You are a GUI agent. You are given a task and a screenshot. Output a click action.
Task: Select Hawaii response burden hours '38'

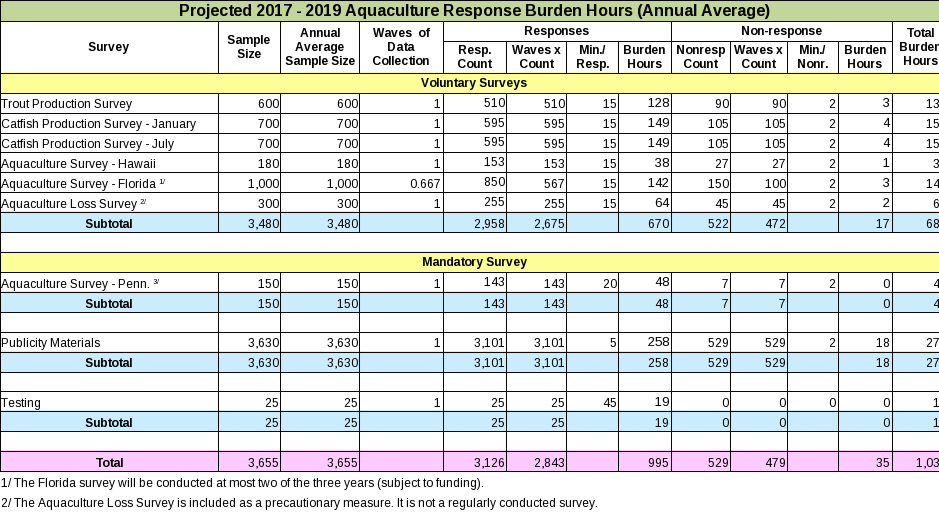tap(644, 163)
